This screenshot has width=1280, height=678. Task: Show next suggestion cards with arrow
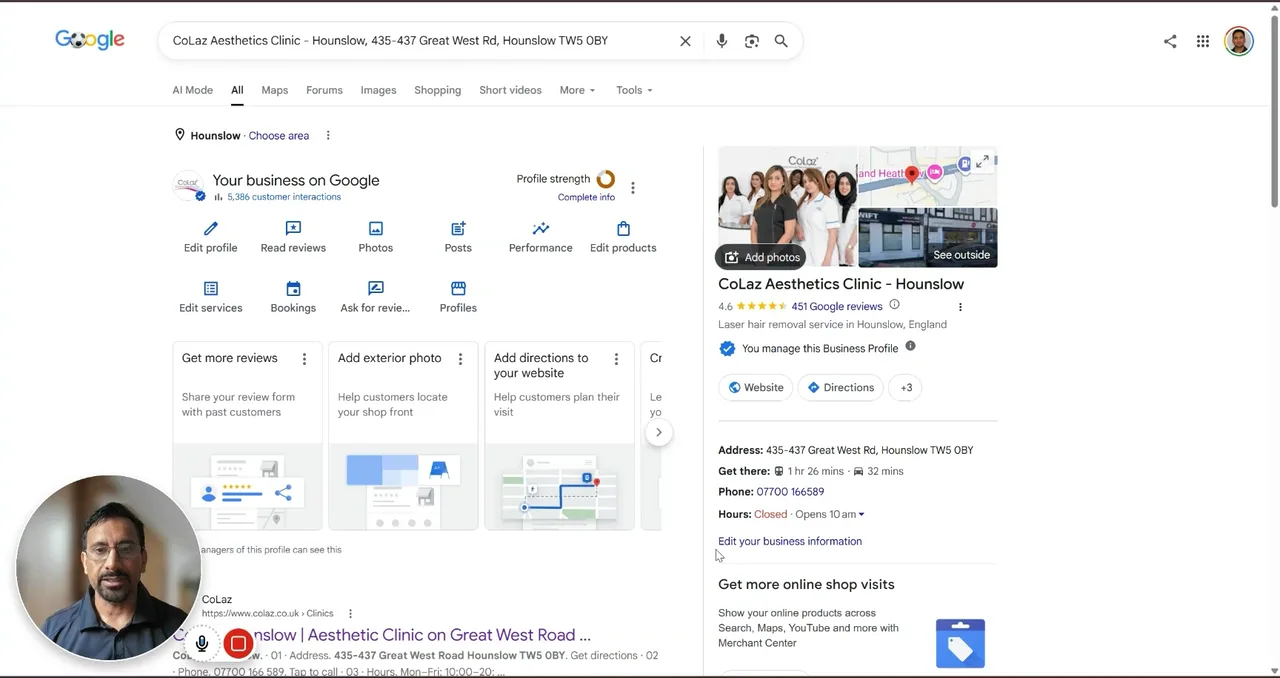tap(658, 433)
